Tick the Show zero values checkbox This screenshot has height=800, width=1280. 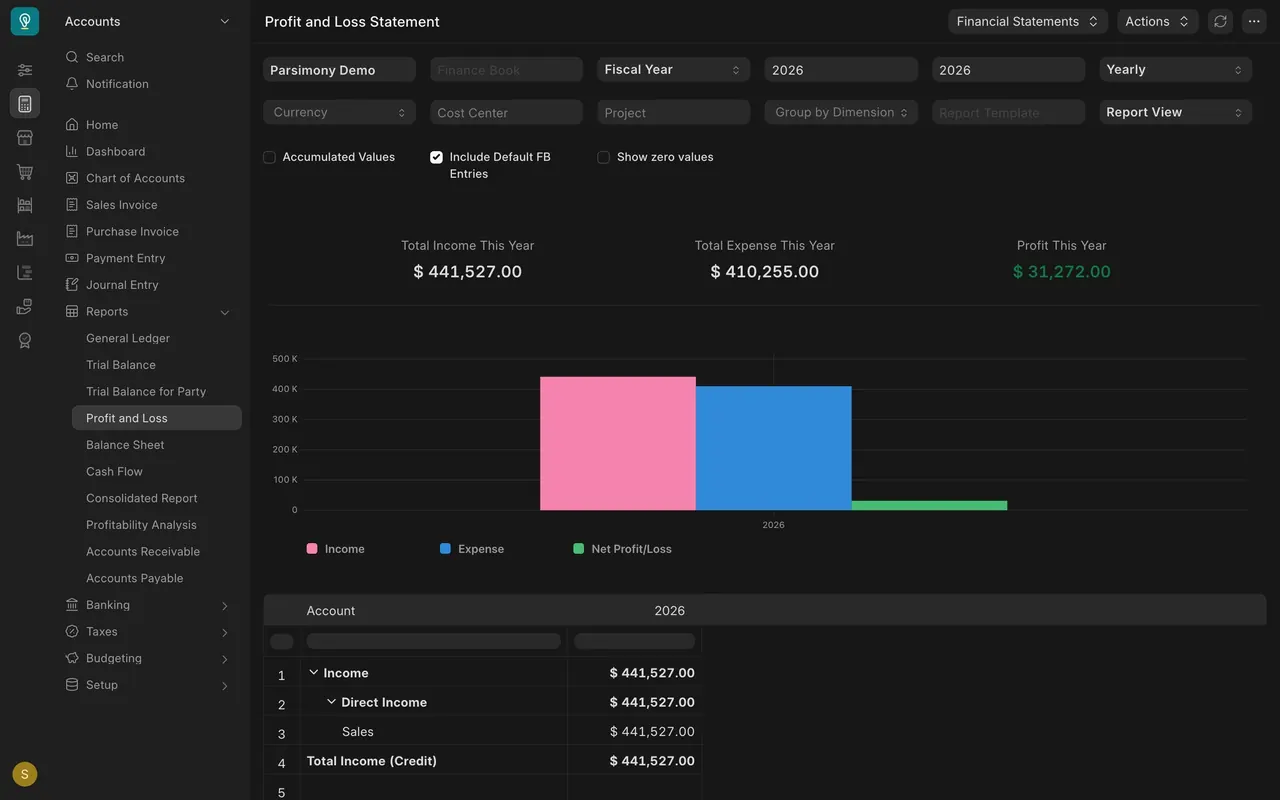point(603,157)
